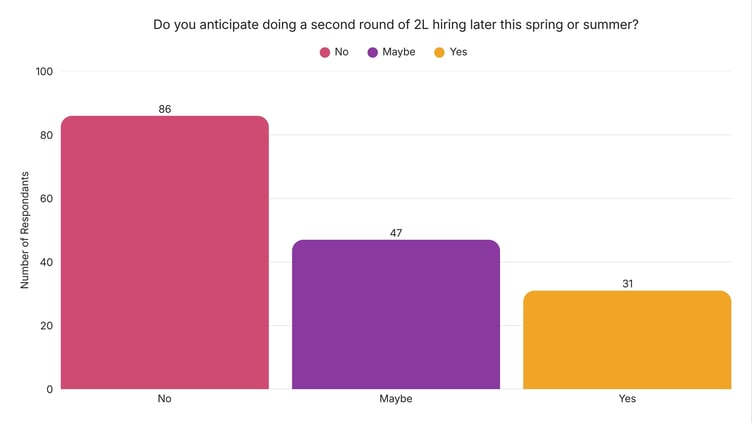Toggle the Yes series via legend text
This screenshot has width=752, height=423.
point(458,52)
